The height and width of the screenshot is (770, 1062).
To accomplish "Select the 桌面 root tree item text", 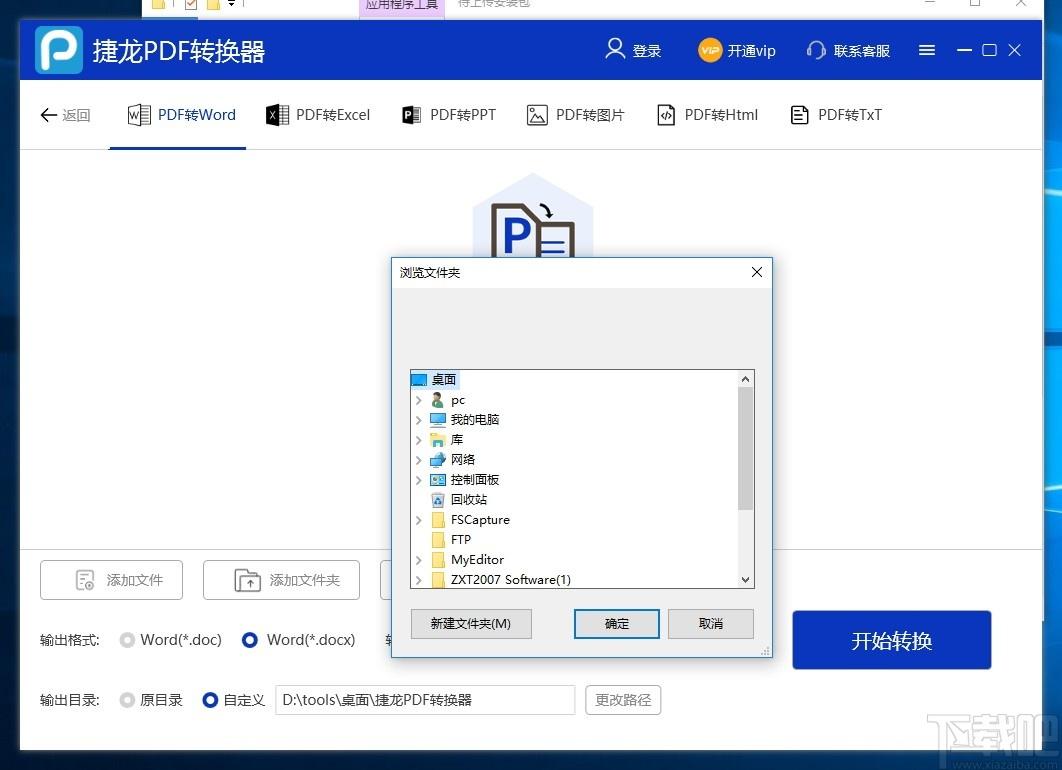I will [x=444, y=380].
